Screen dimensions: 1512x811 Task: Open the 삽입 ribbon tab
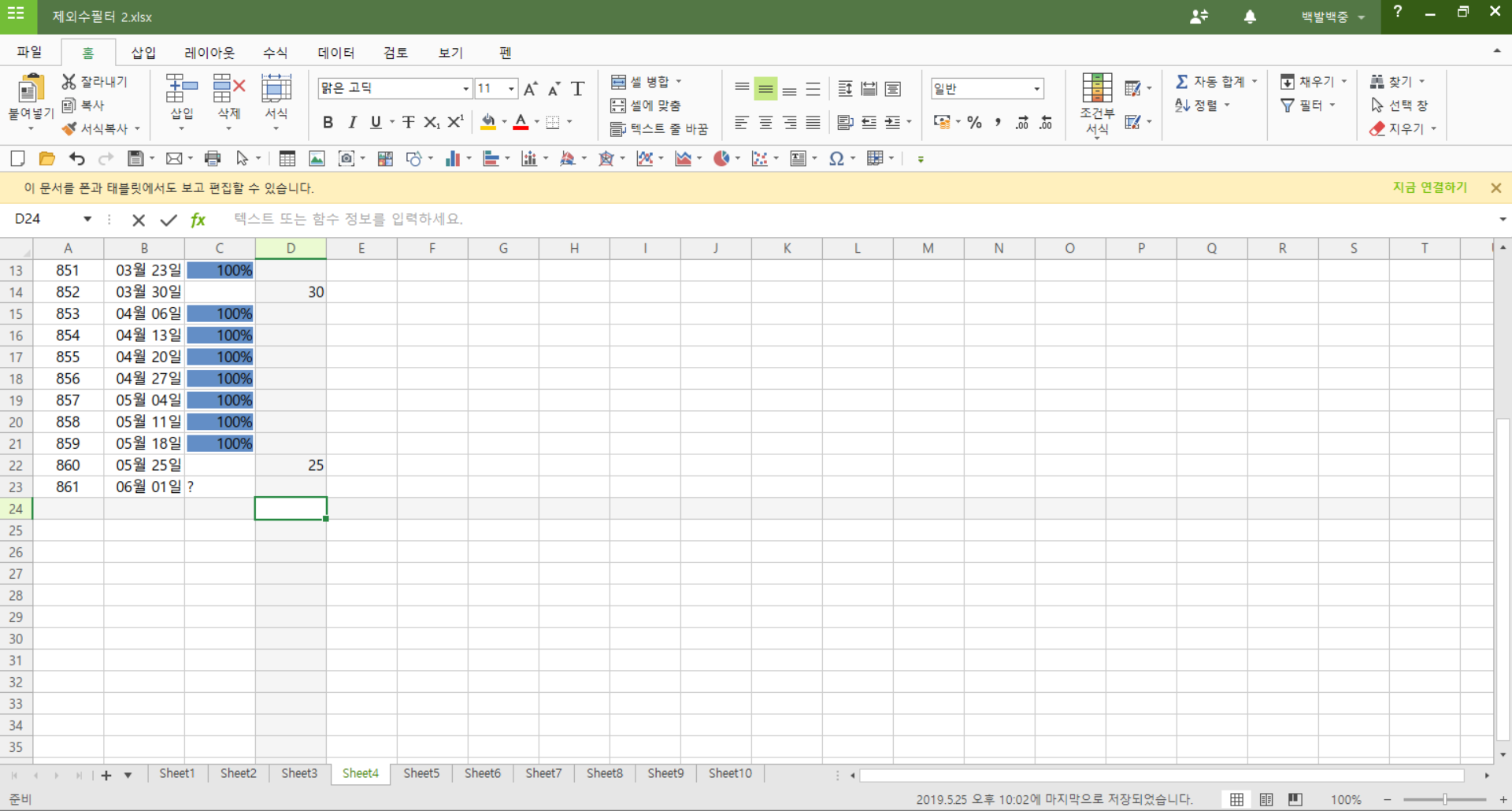[x=143, y=53]
